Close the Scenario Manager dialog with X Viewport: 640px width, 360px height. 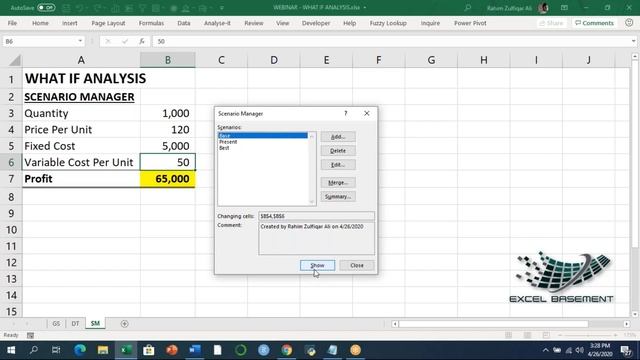367,113
